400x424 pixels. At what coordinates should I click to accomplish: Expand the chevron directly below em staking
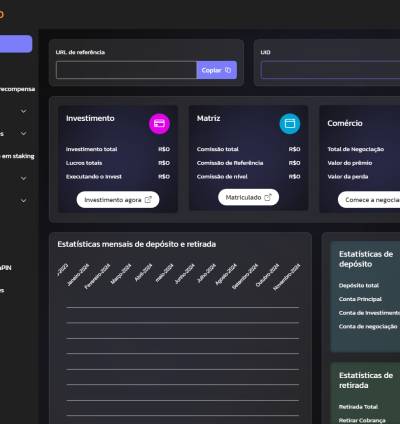click(x=24, y=178)
